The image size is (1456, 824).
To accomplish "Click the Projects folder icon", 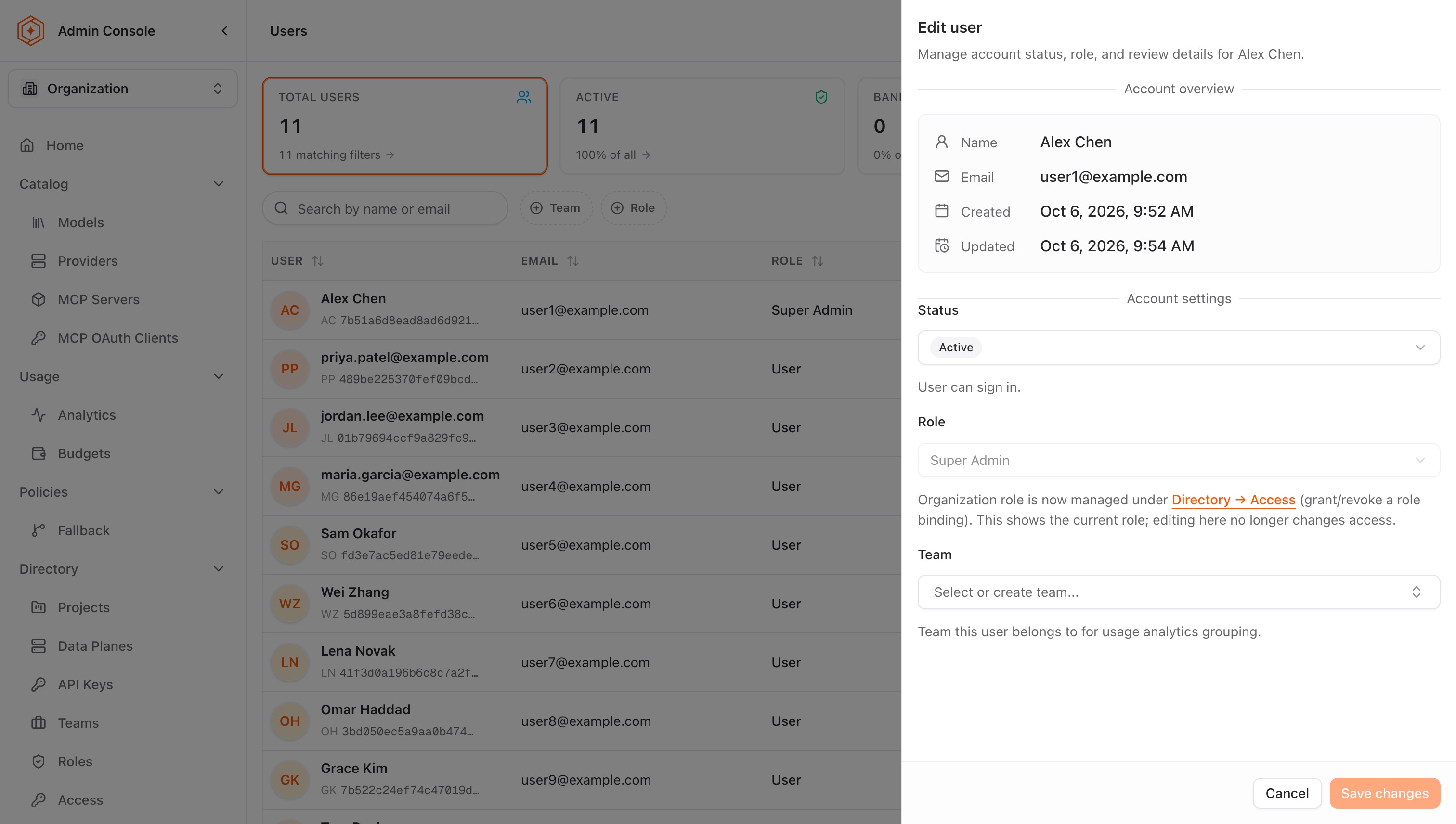I will [38, 607].
